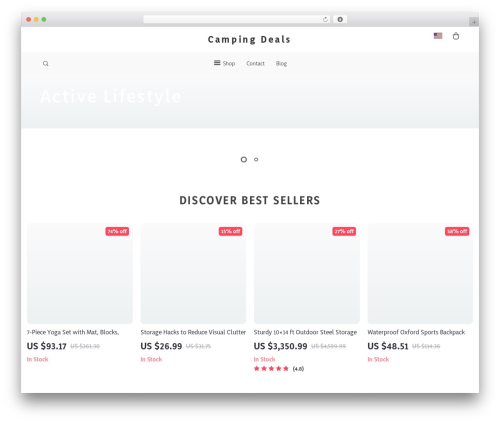
Task: Open the browser download button
Action: point(340,19)
